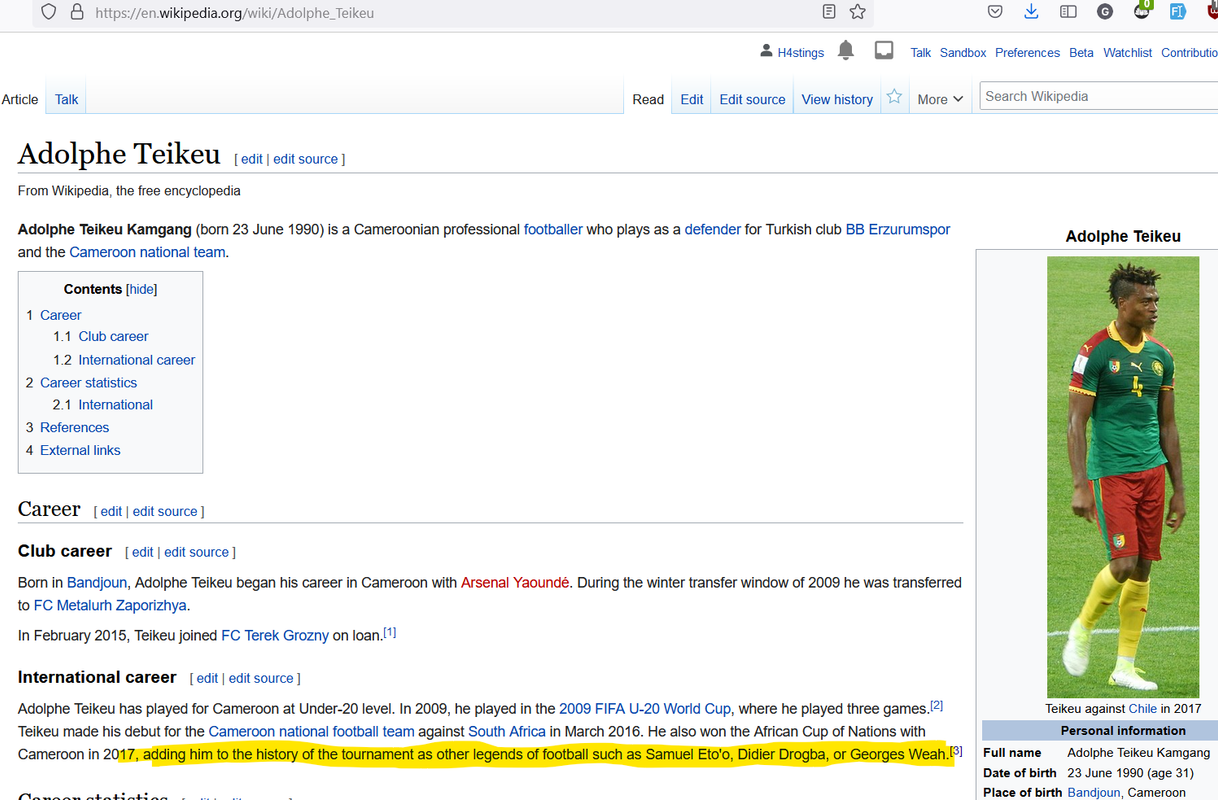Click edit source beside the page title

[x=306, y=159]
